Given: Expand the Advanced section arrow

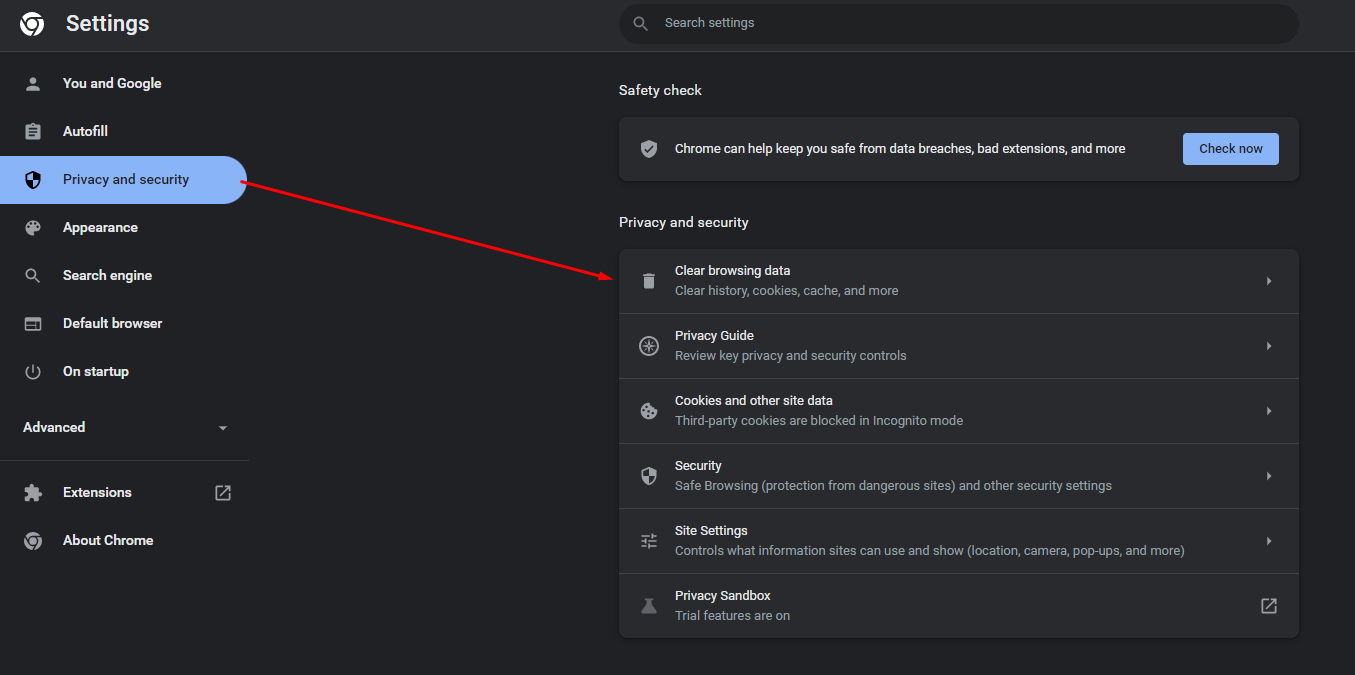Looking at the screenshot, I should [223, 428].
